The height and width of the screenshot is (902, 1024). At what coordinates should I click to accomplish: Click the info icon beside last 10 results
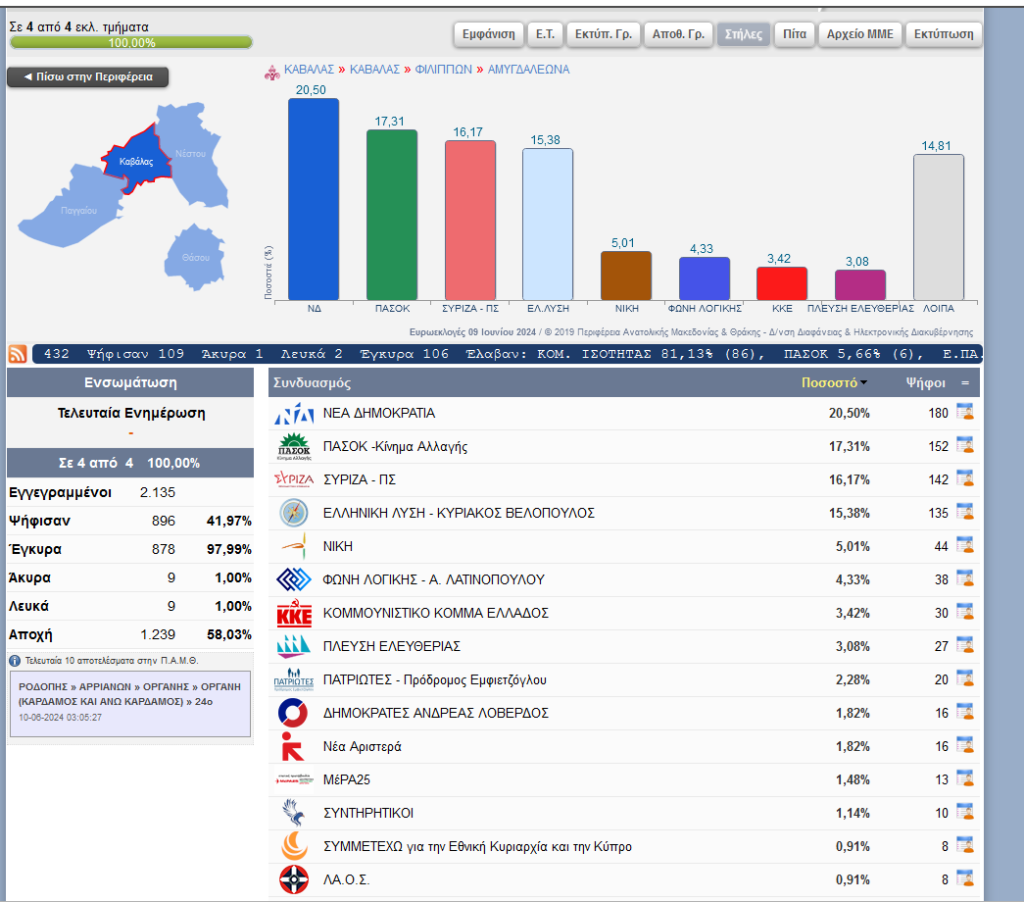point(15,661)
